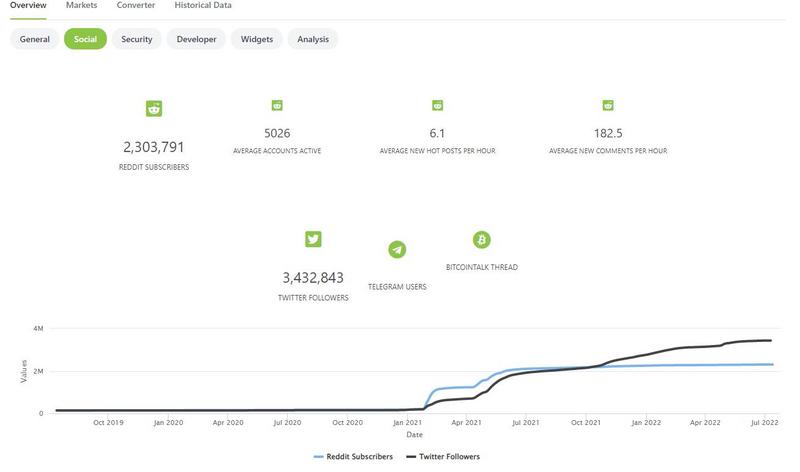Image resolution: width=800 pixels, height=472 pixels.
Task: Show the Developer section
Action: 196,39
